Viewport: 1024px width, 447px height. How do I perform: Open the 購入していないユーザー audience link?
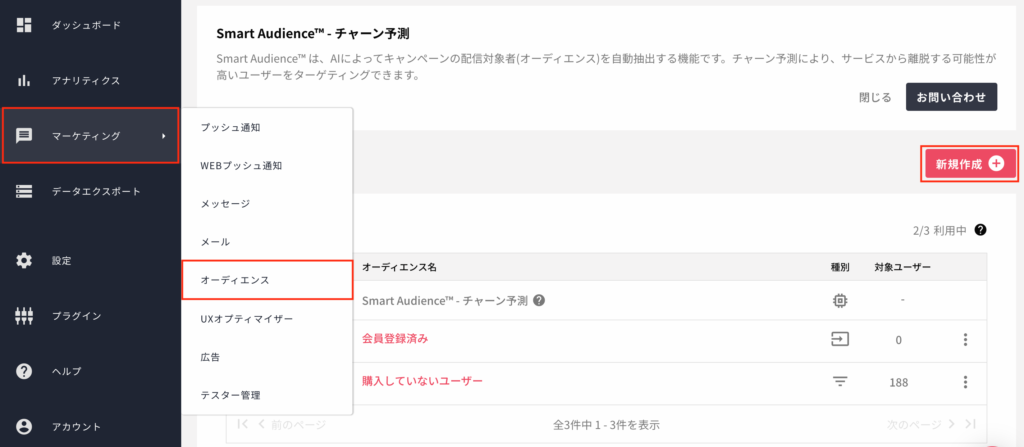422,380
